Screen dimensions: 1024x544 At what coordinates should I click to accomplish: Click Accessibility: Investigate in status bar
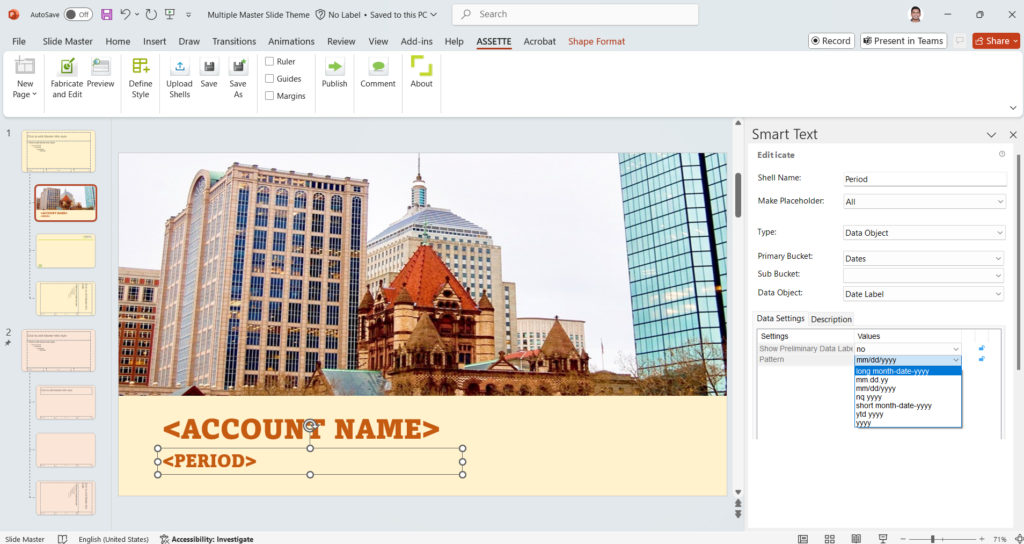[x=207, y=539]
